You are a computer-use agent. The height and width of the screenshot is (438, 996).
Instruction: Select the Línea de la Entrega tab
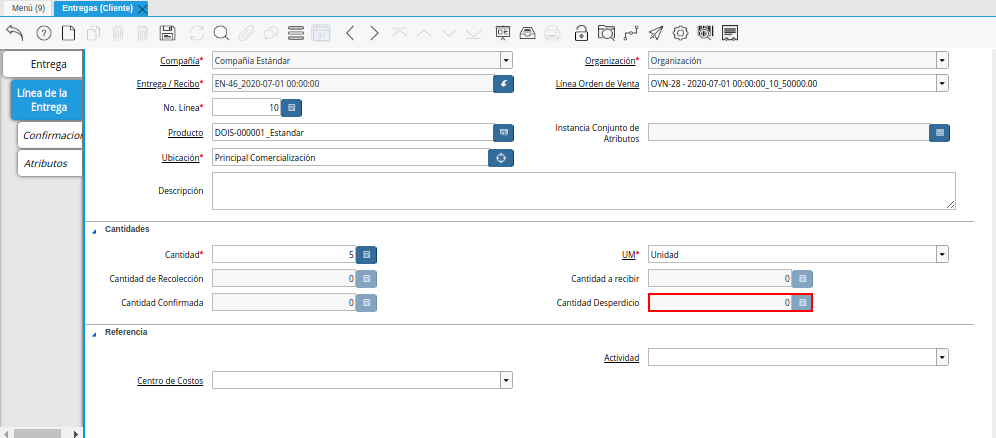point(47,100)
